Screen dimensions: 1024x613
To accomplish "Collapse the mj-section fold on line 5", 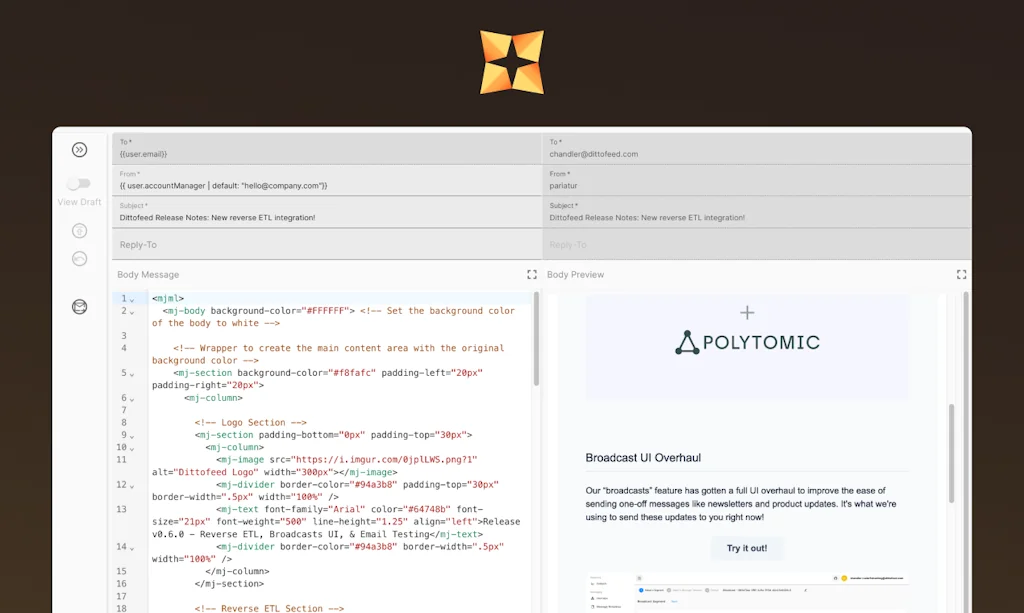I will [133, 372].
